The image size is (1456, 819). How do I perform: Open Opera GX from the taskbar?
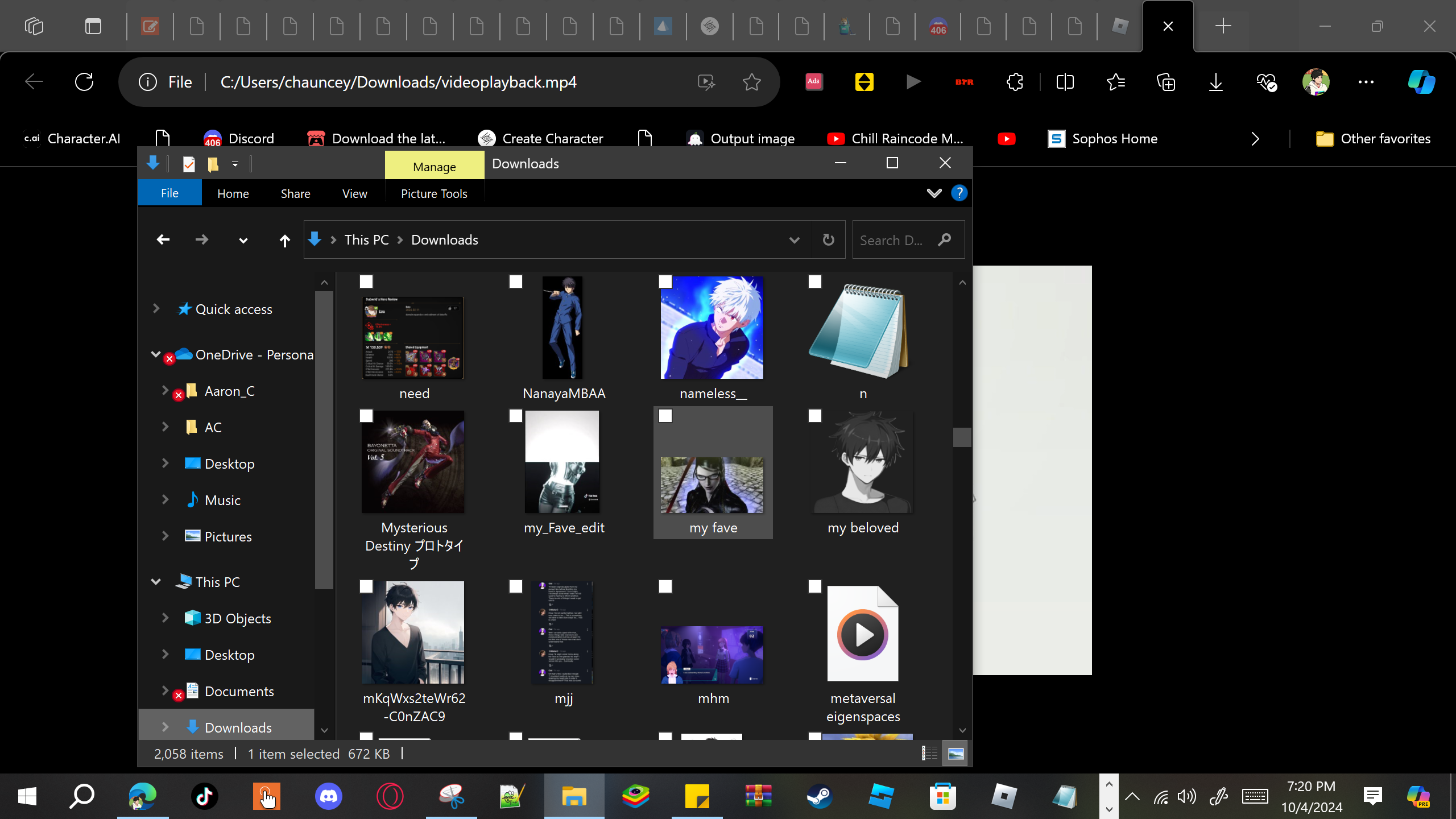pos(390,796)
